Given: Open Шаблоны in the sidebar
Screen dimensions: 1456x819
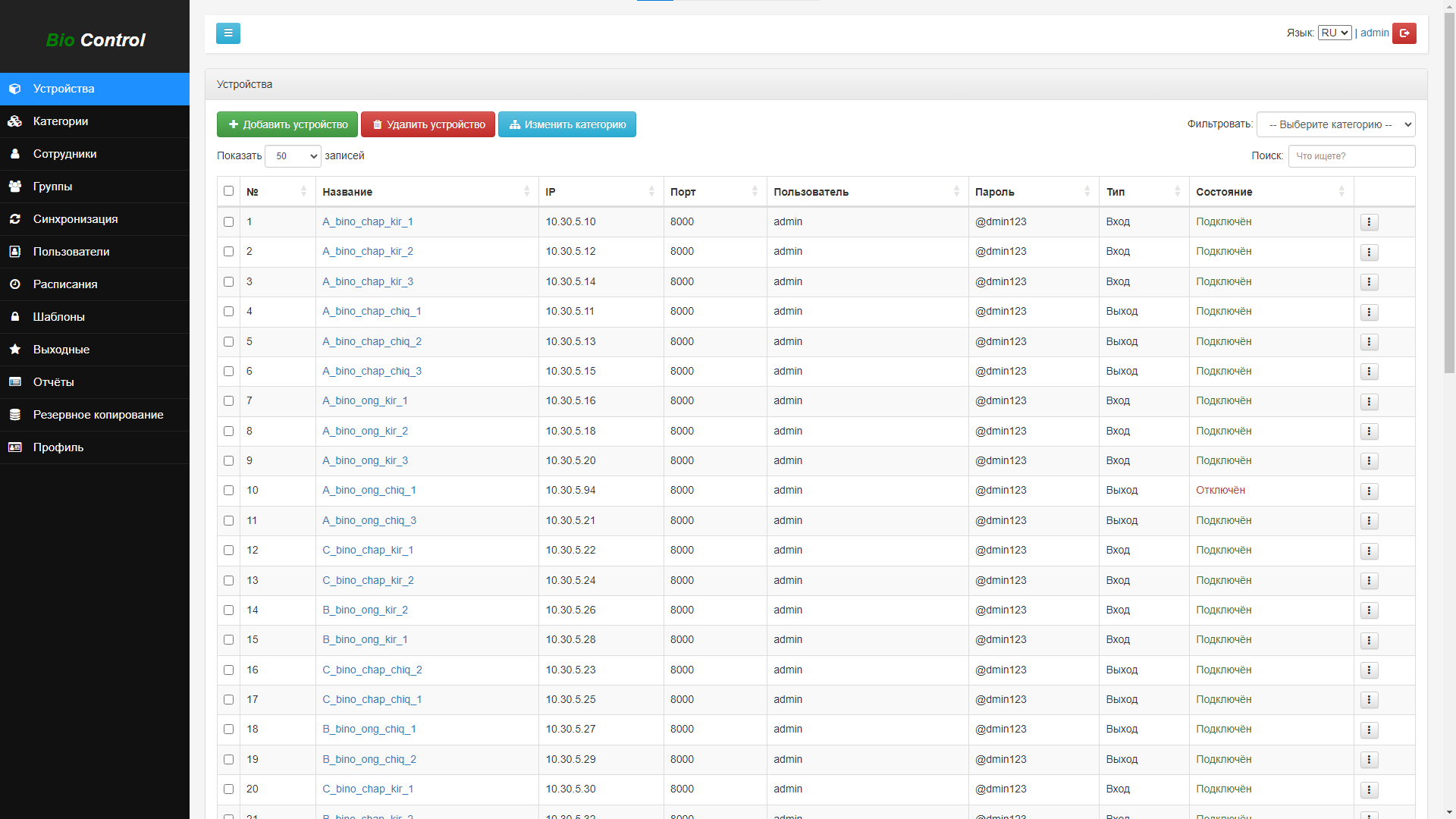Looking at the screenshot, I should (95, 317).
